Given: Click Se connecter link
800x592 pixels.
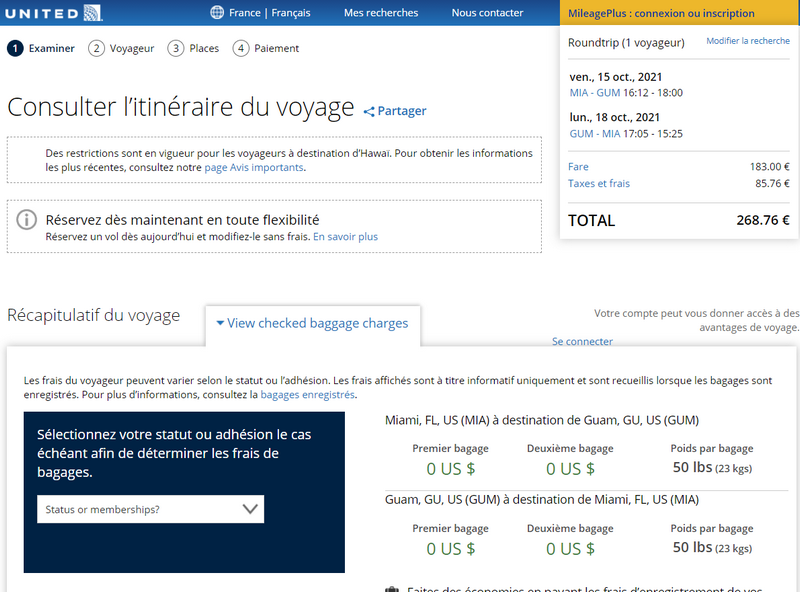Looking at the screenshot, I should click(582, 341).
